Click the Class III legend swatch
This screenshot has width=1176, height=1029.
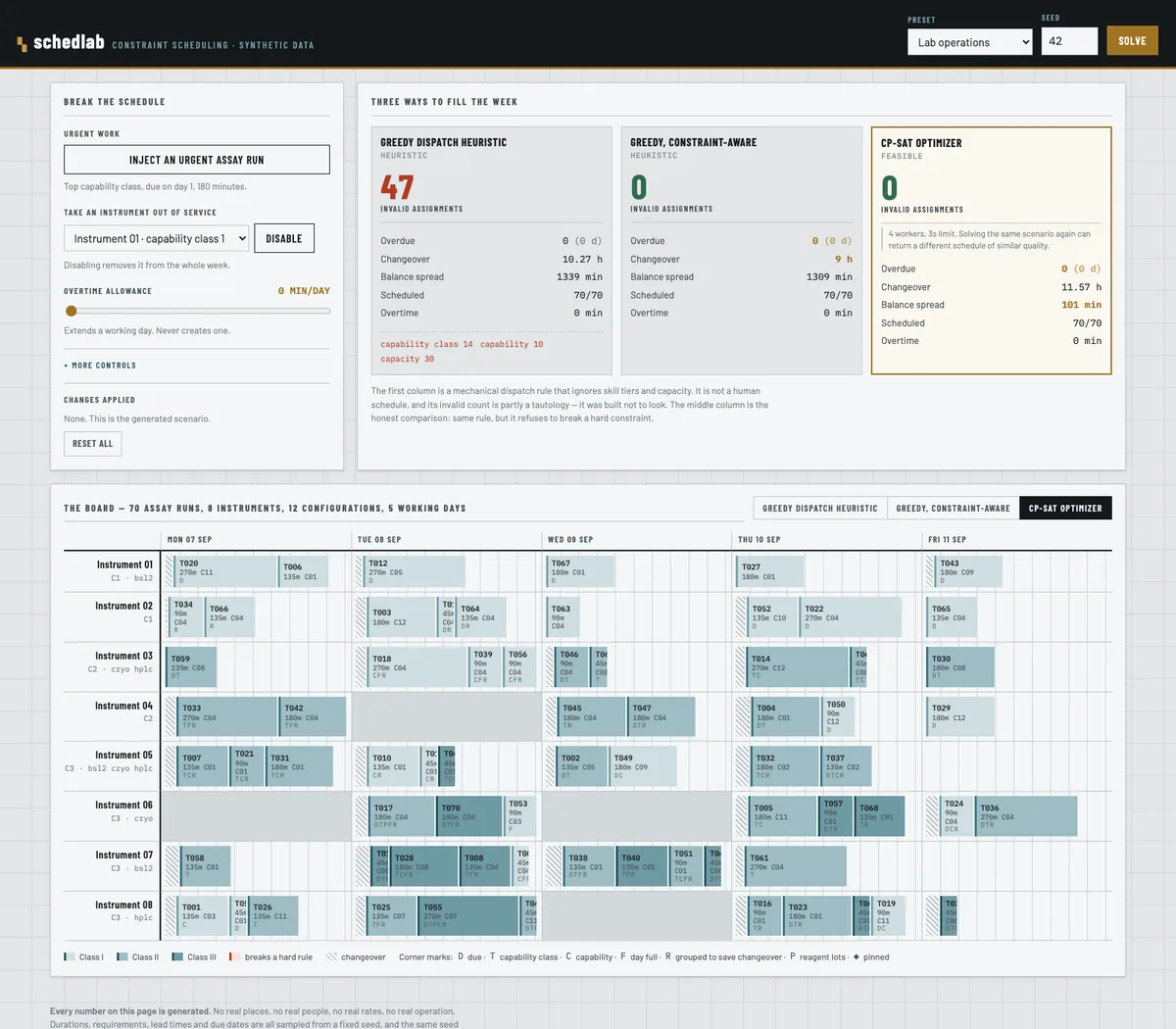[x=177, y=956]
